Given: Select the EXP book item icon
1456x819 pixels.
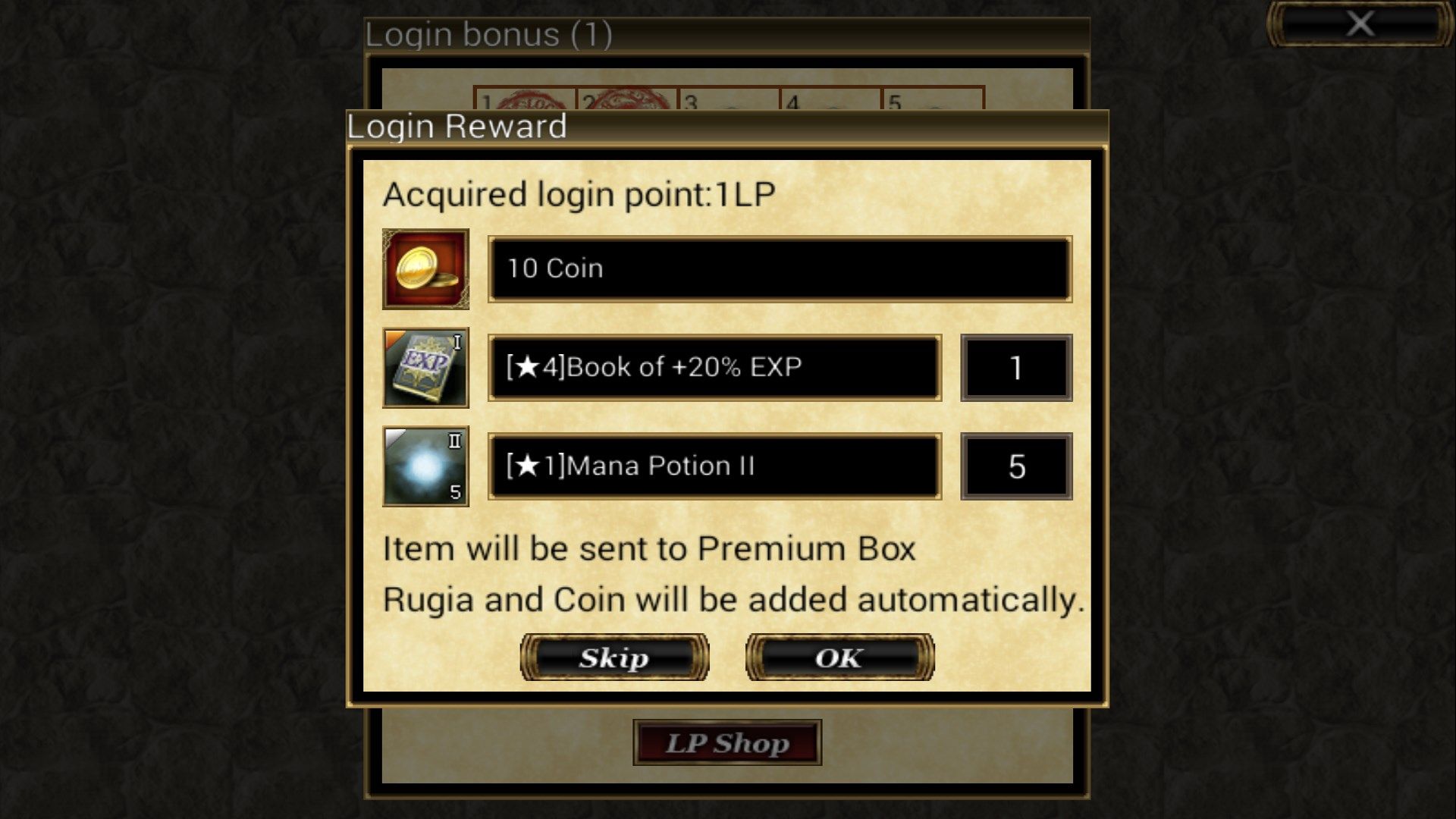Looking at the screenshot, I should tap(425, 368).
